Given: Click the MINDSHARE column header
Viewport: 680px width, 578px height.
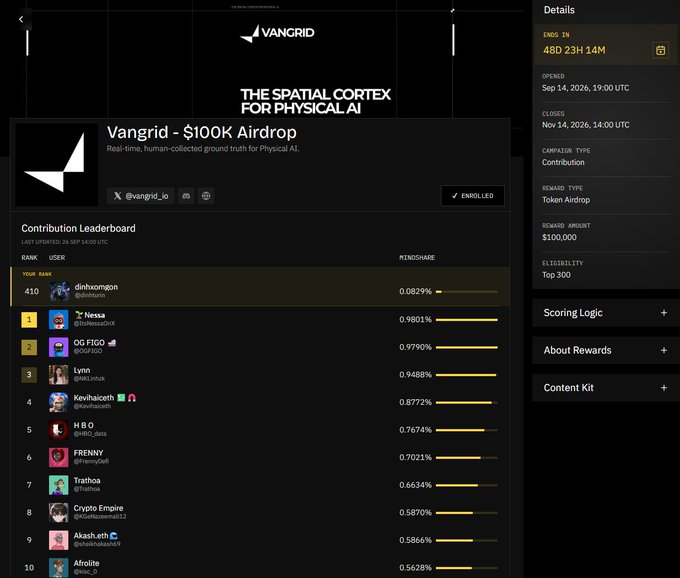Looking at the screenshot, I should pyautogui.click(x=417, y=258).
